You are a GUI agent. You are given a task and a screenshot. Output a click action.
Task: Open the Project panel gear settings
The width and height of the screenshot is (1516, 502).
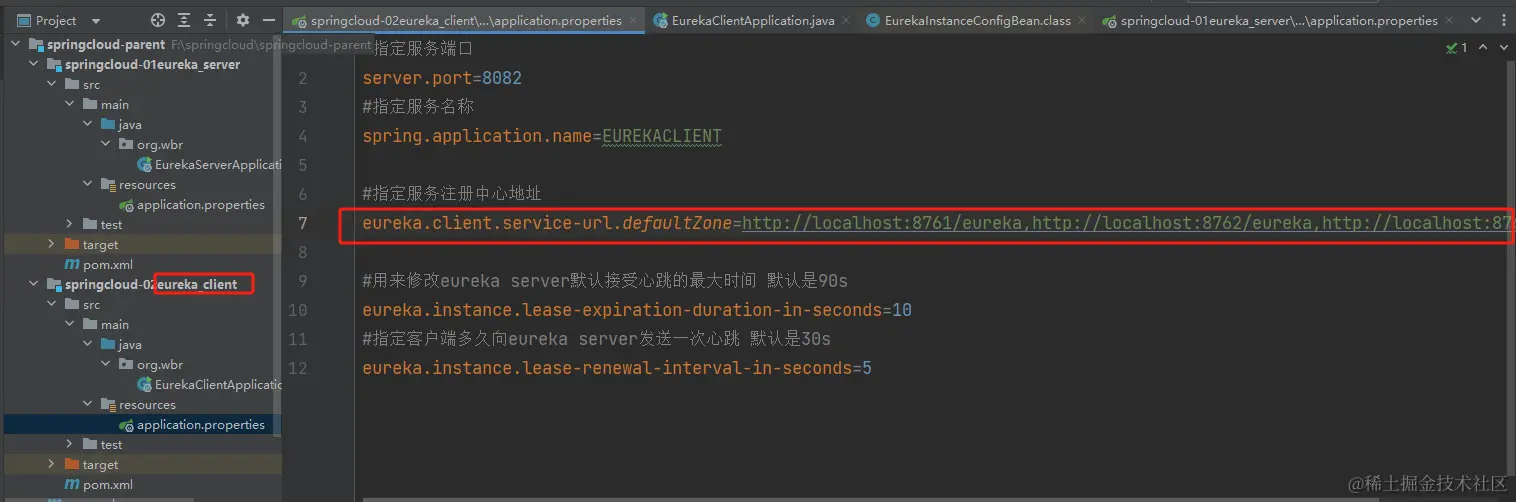(243, 20)
